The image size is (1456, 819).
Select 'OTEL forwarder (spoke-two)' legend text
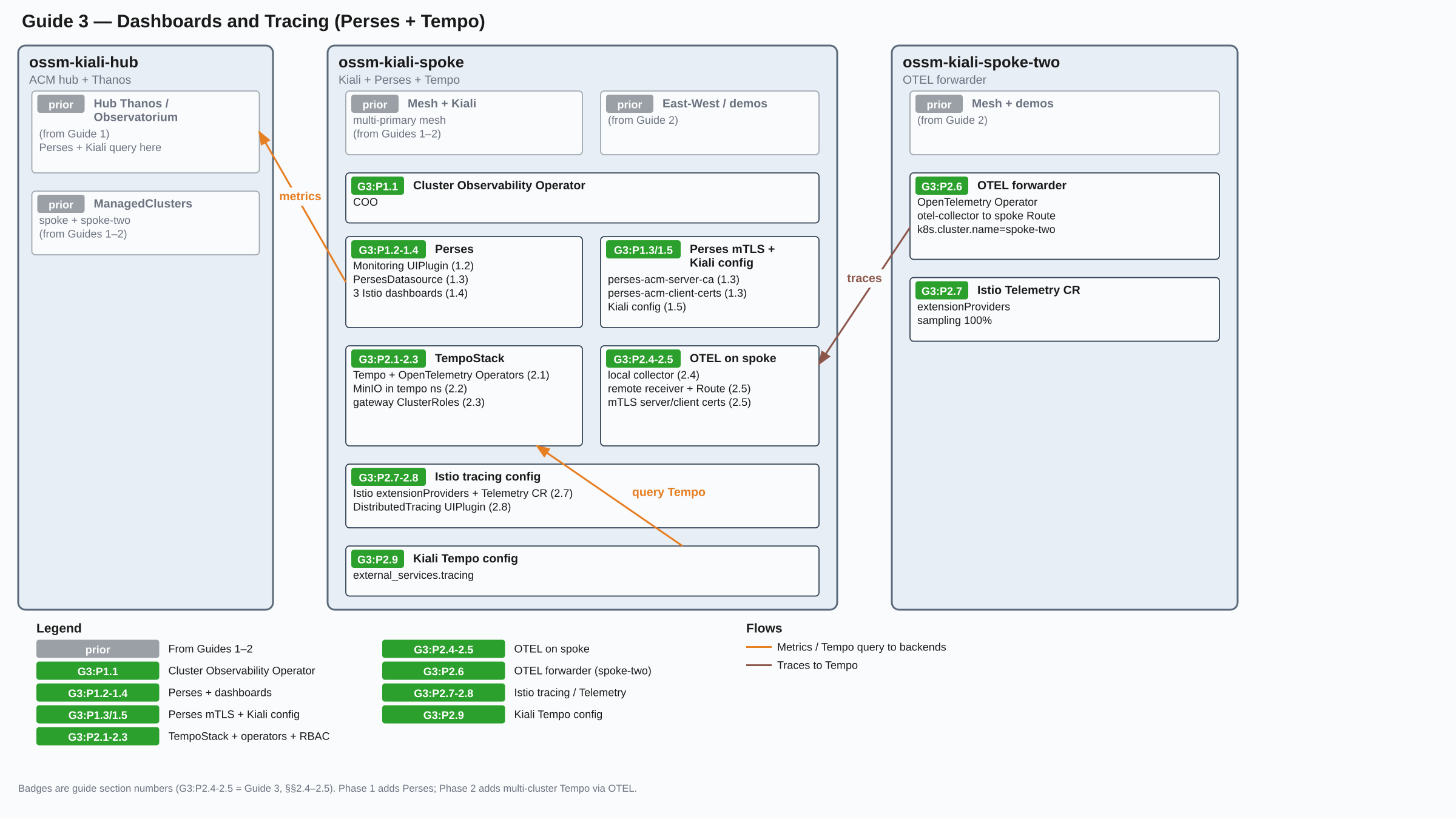[582, 671]
